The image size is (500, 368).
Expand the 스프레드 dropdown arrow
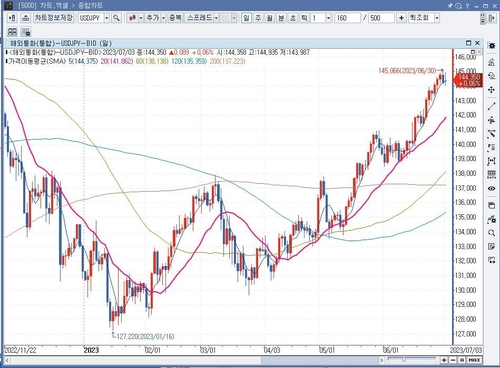[216, 18]
